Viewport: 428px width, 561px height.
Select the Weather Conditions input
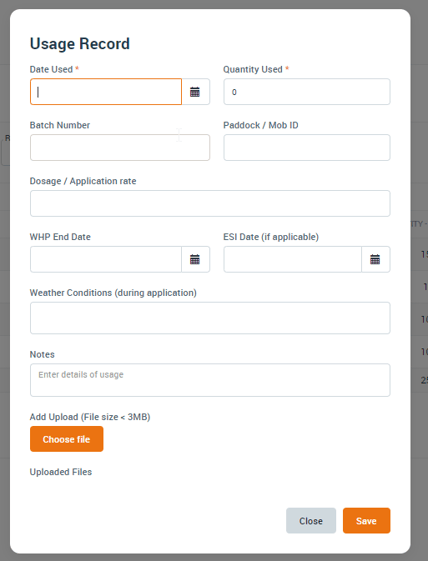click(x=210, y=318)
